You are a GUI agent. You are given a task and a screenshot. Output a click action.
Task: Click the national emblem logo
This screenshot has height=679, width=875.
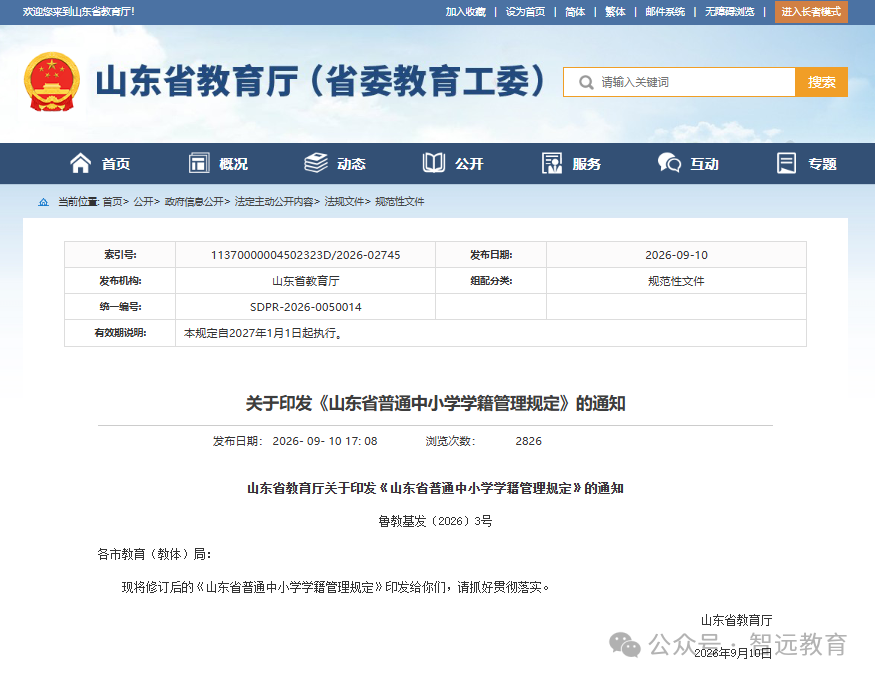pos(51,81)
